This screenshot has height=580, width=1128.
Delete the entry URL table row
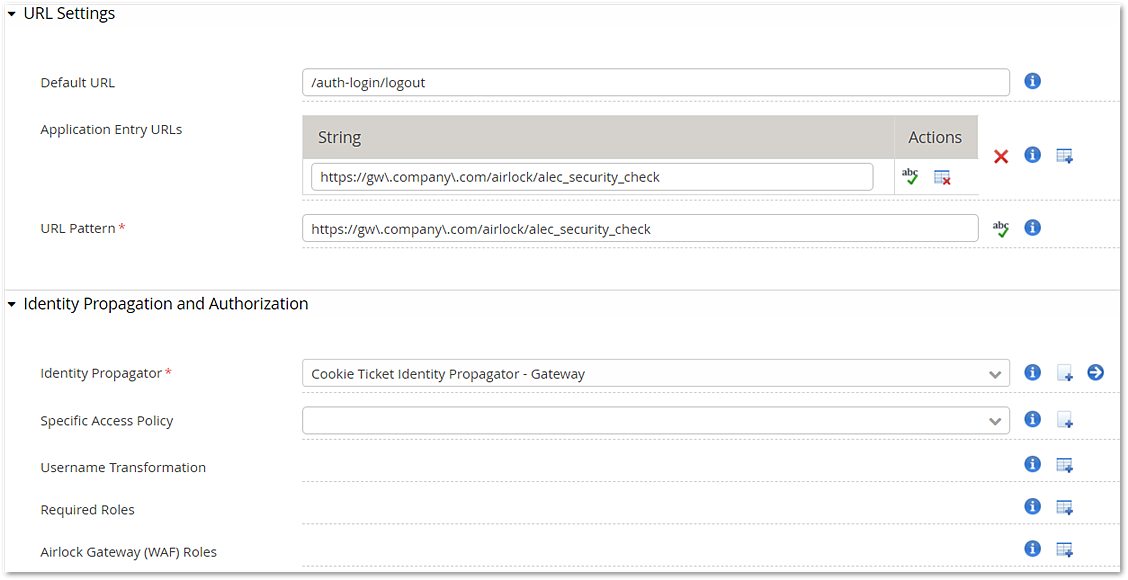pyautogui.click(x=942, y=177)
